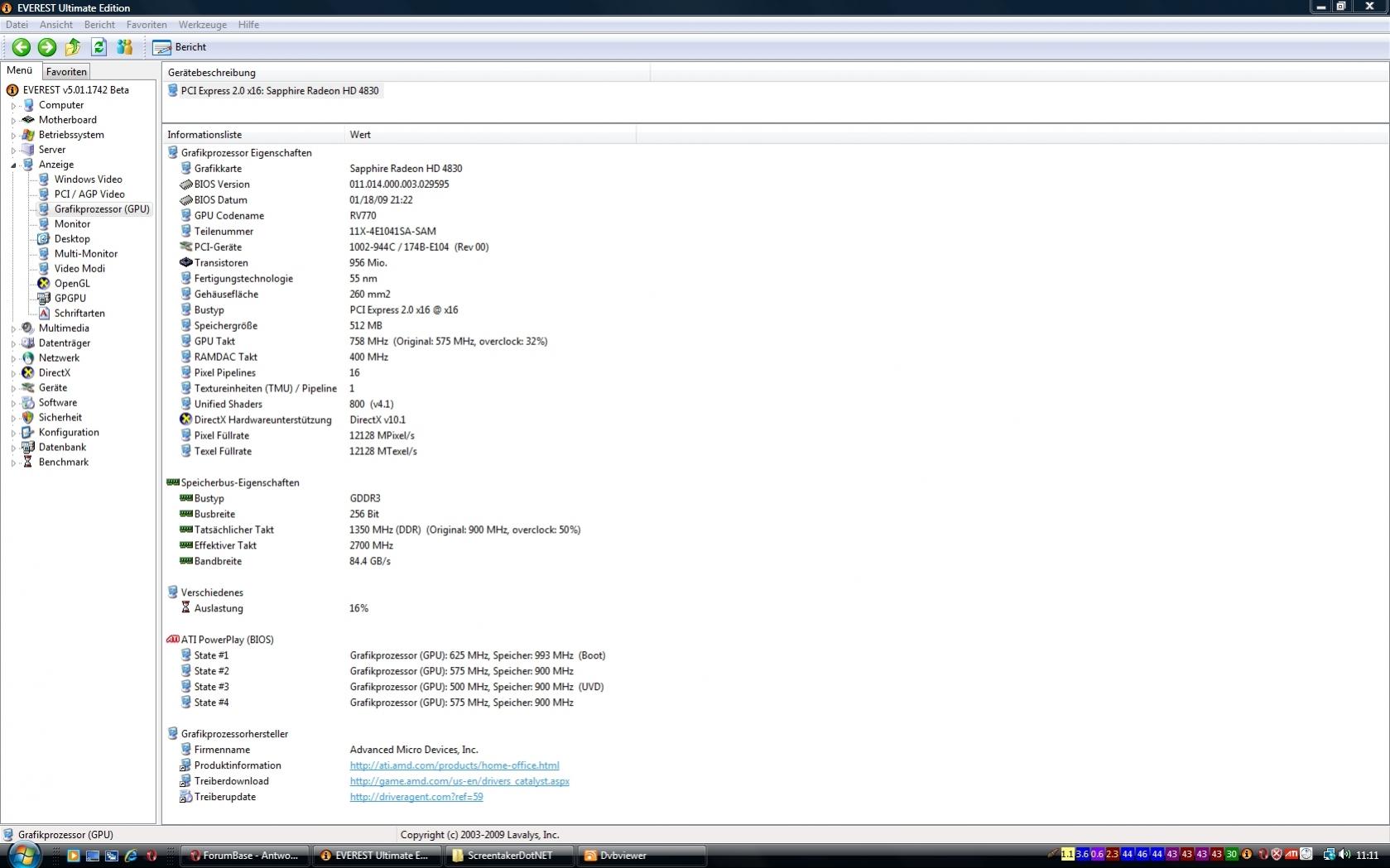1390x868 pixels.
Task: Click the Up level toolbar icon
Action: pyautogui.click(x=73, y=47)
